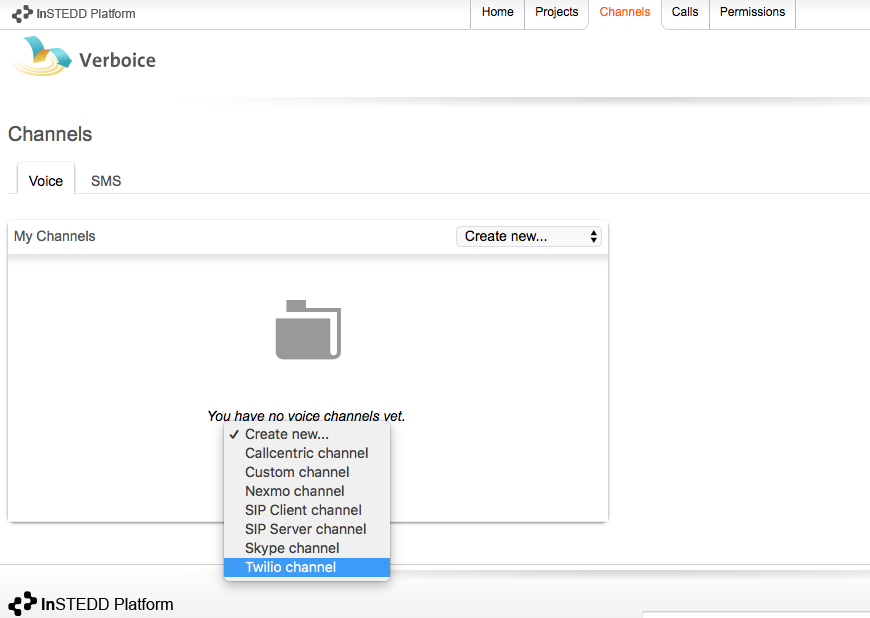Image resolution: width=870 pixels, height=618 pixels.
Task: Open the Create new... dropdown
Action: [529, 236]
